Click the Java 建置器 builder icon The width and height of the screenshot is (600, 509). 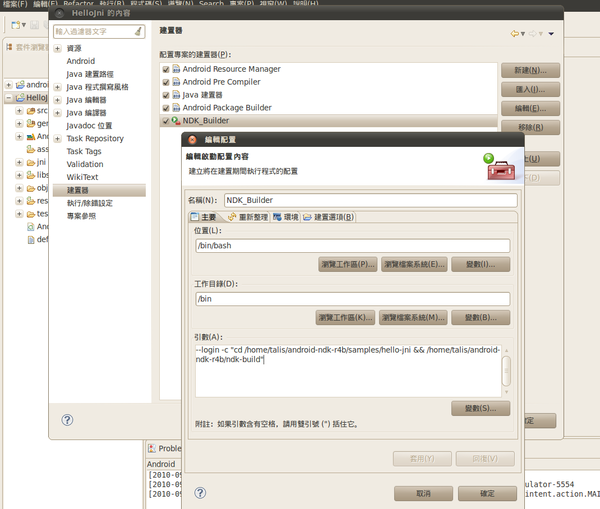tap(176, 95)
